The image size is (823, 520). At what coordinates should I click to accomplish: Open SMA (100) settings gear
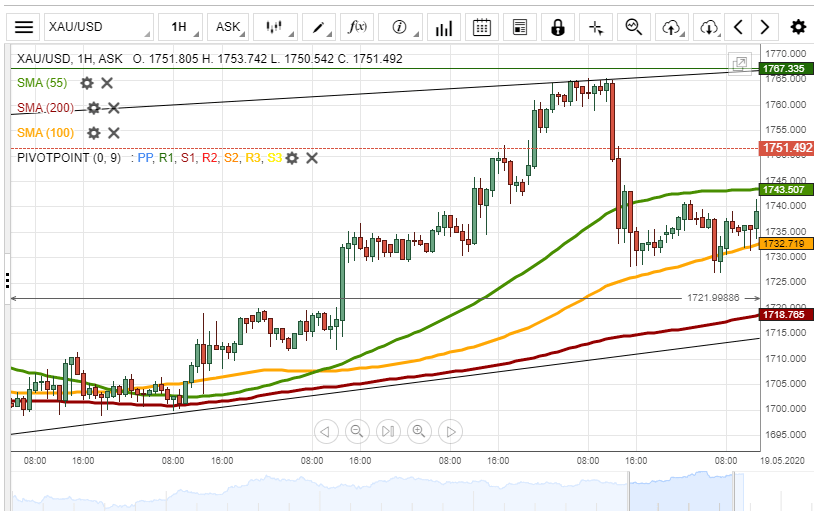(x=93, y=133)
